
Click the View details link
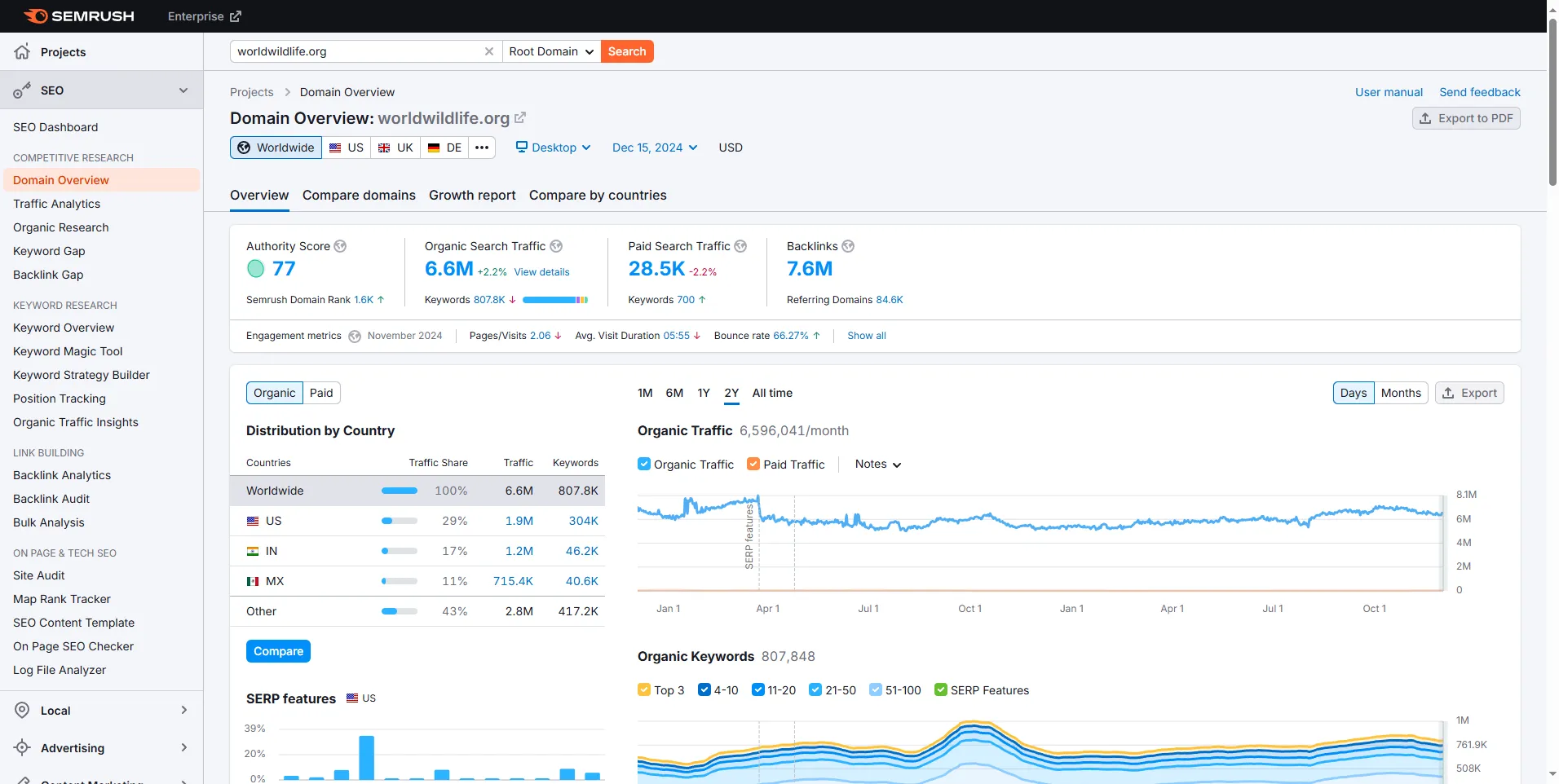tap(541, 272)
